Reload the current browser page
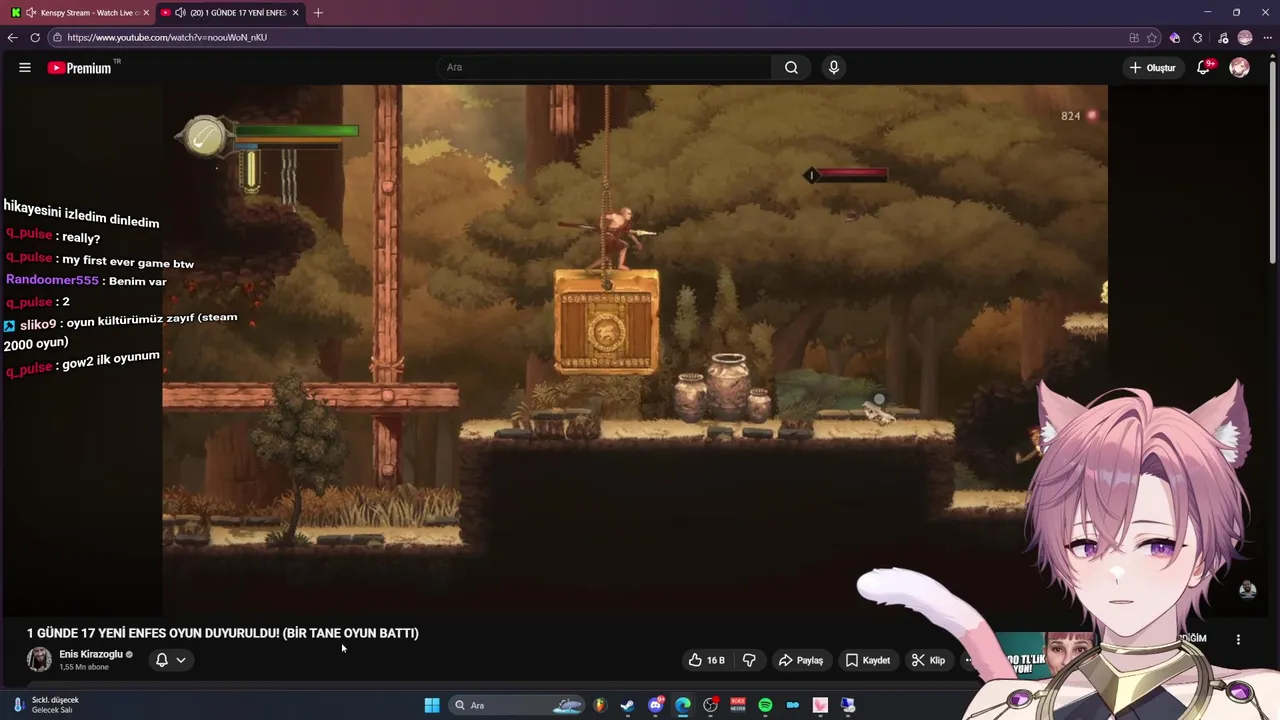Viewport: 1280px width, 720px height. pos(35,37)
